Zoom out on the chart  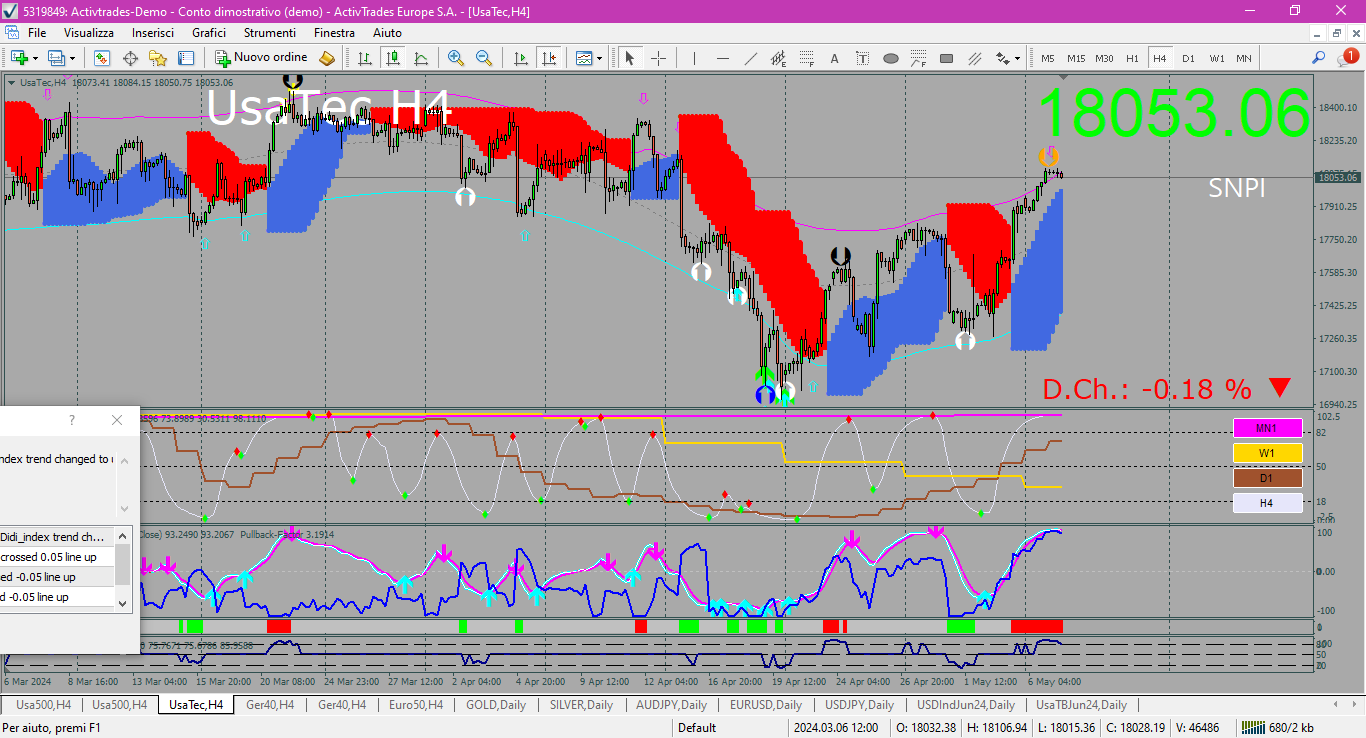[484, 58]
